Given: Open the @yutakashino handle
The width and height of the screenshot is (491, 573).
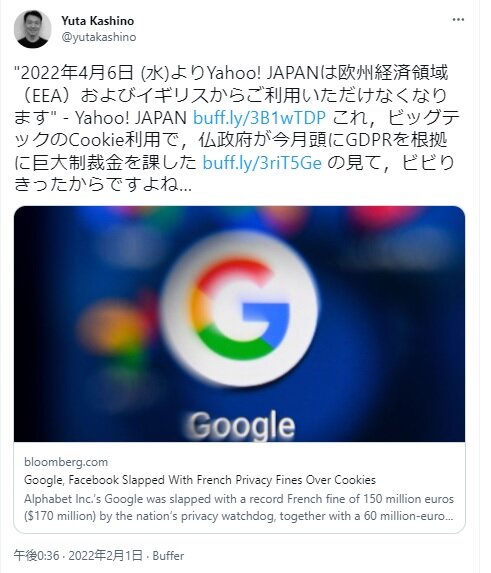Looking at the screenshot, I should 99,37.
